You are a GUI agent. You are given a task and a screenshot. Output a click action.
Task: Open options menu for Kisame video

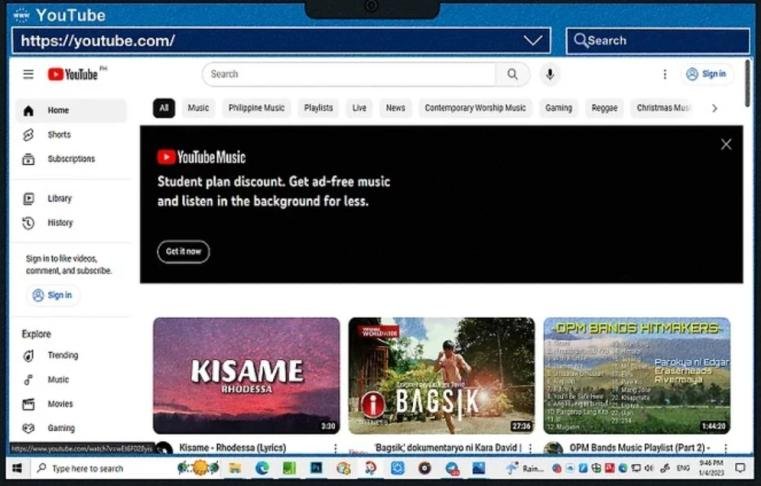[335, 449]
